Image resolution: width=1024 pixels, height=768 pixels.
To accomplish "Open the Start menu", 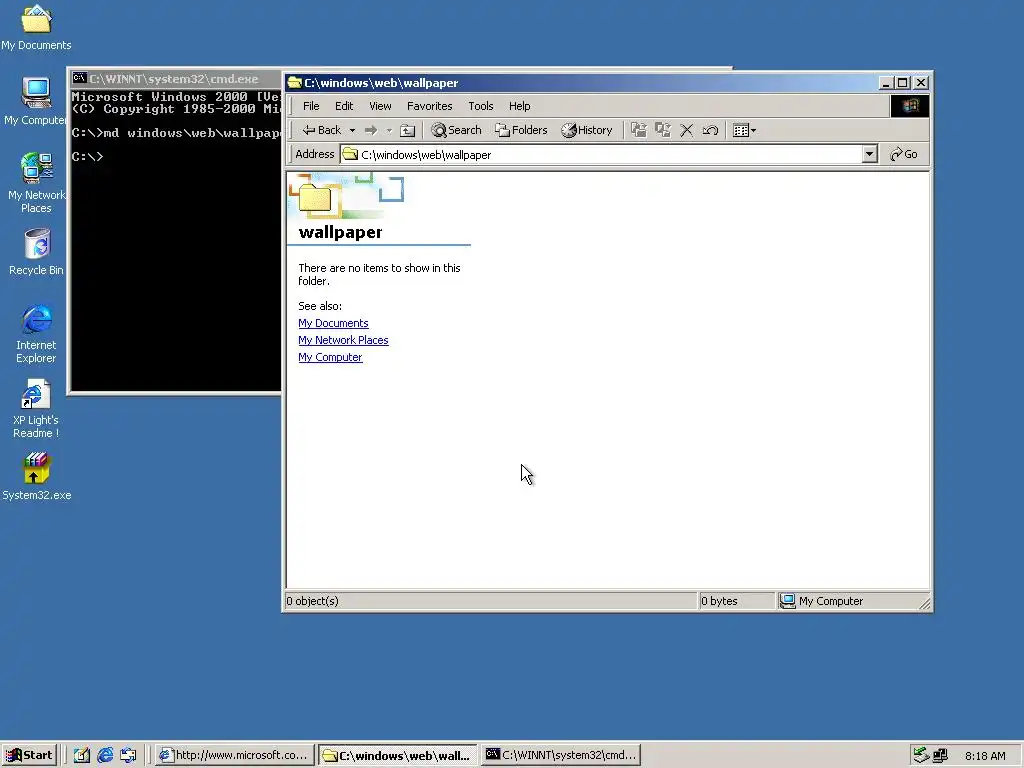I will (29, 755).
